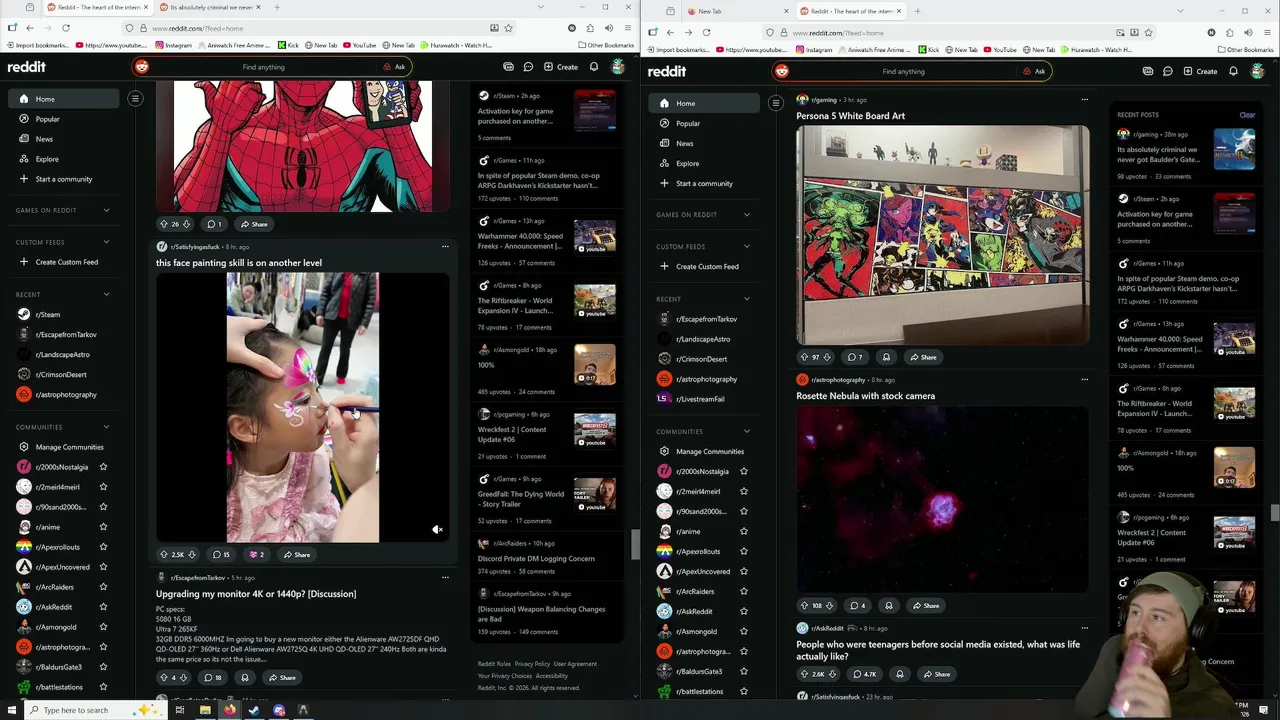Collapse the Recent section in the left window

click(106, 294)
